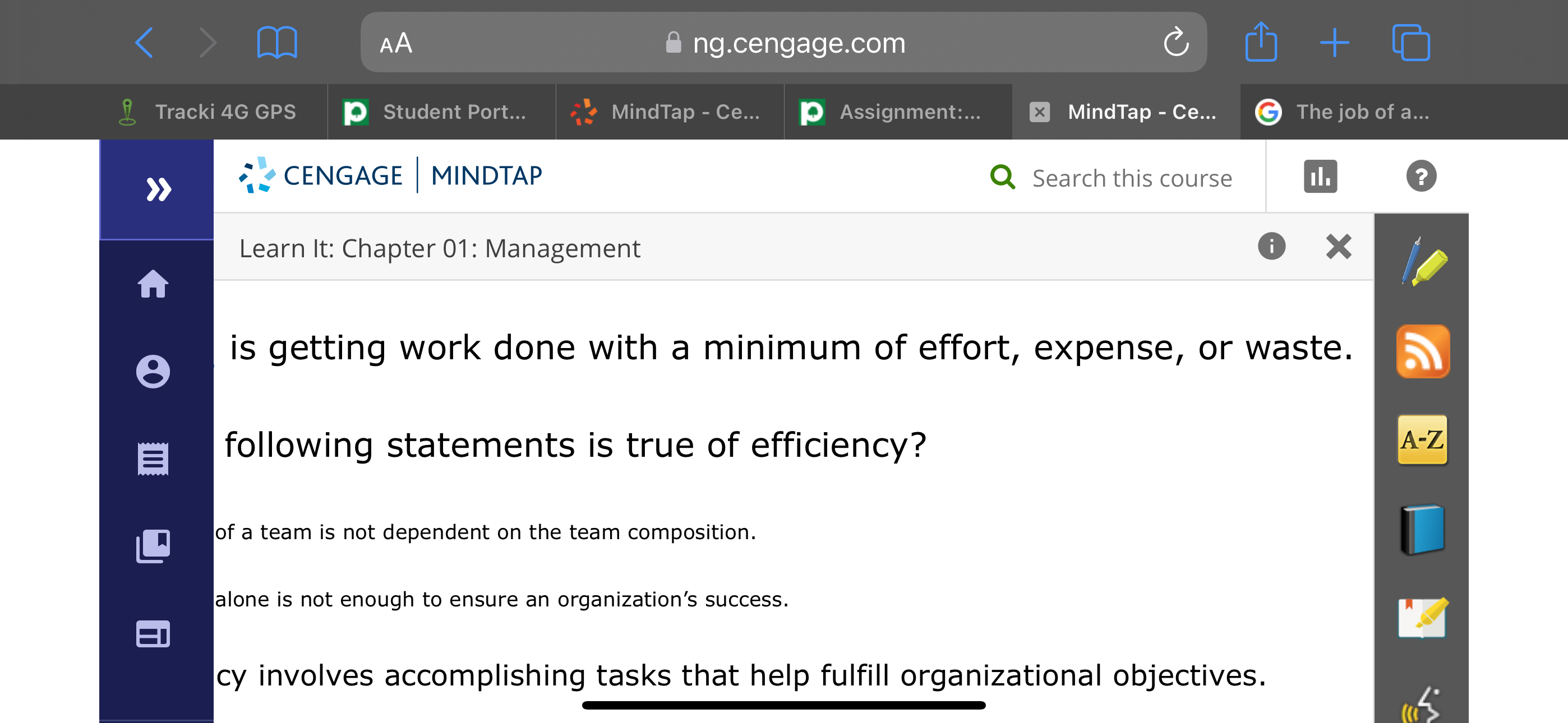Switch to the Assignment tab
This screenshot has width=1568, height=723.
(895, 112)
